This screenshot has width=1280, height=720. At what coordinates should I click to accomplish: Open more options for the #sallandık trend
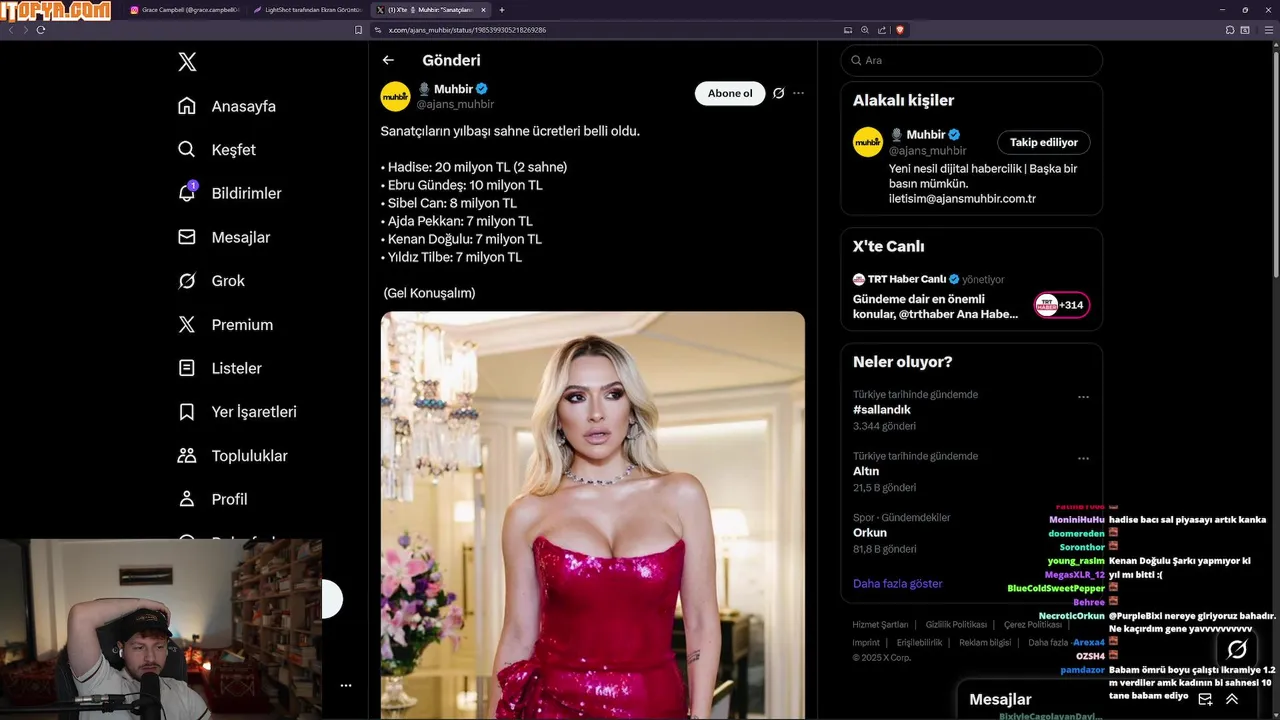point(1083,397)
